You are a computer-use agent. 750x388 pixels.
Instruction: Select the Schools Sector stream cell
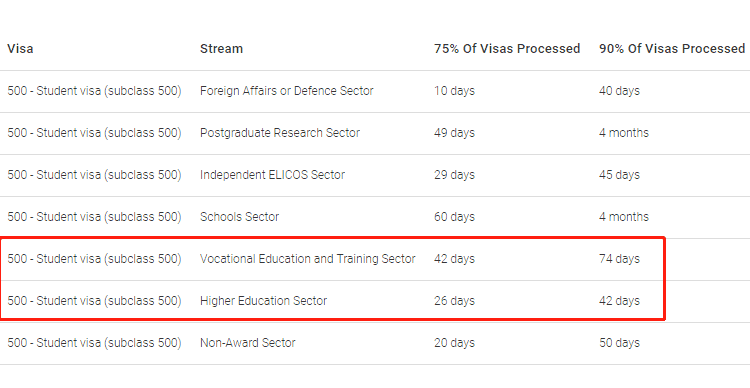click(239, 217)
